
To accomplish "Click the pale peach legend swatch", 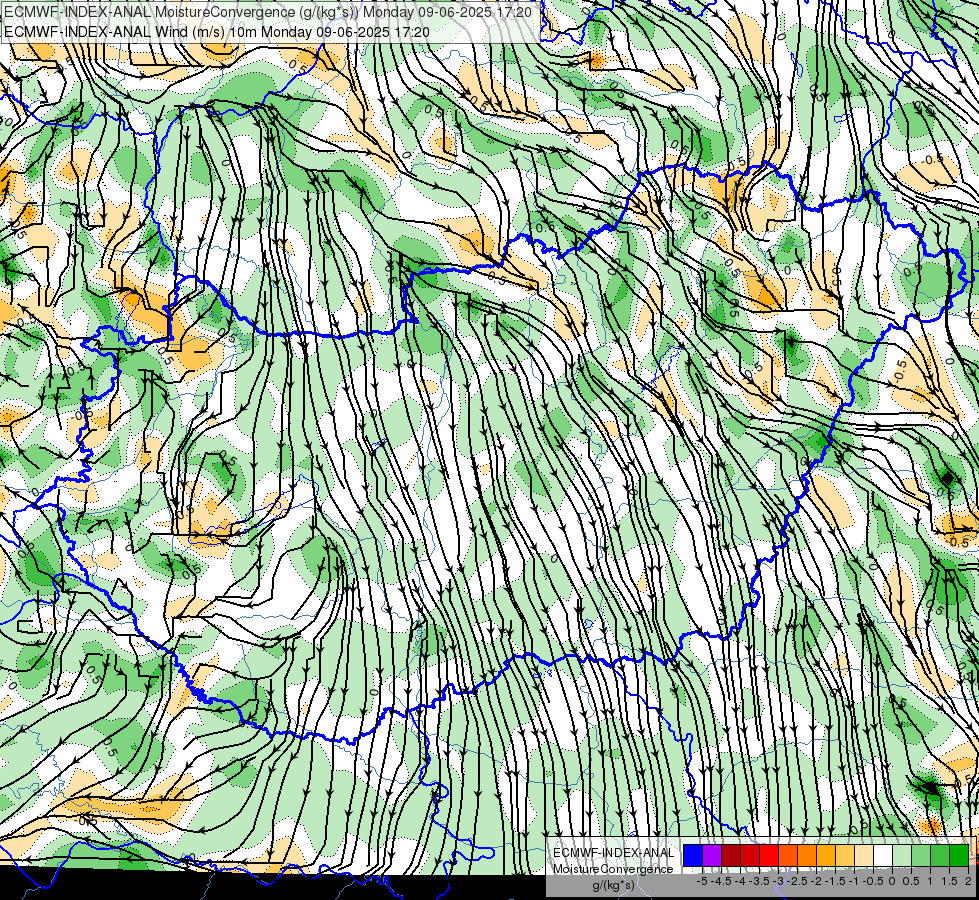I will pyautogui.click(x=864, y=855).
